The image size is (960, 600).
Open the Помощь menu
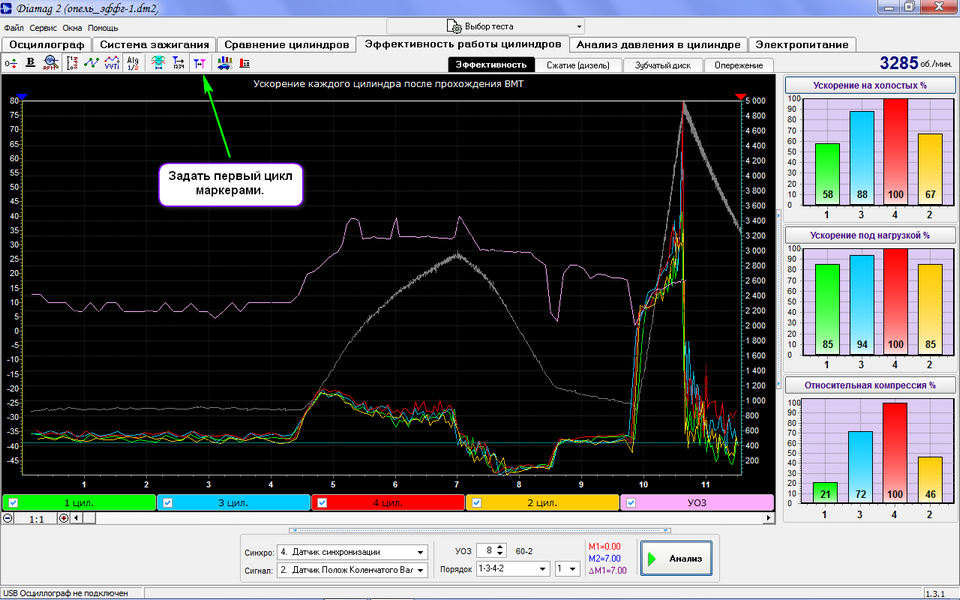(x=102, y=28)
